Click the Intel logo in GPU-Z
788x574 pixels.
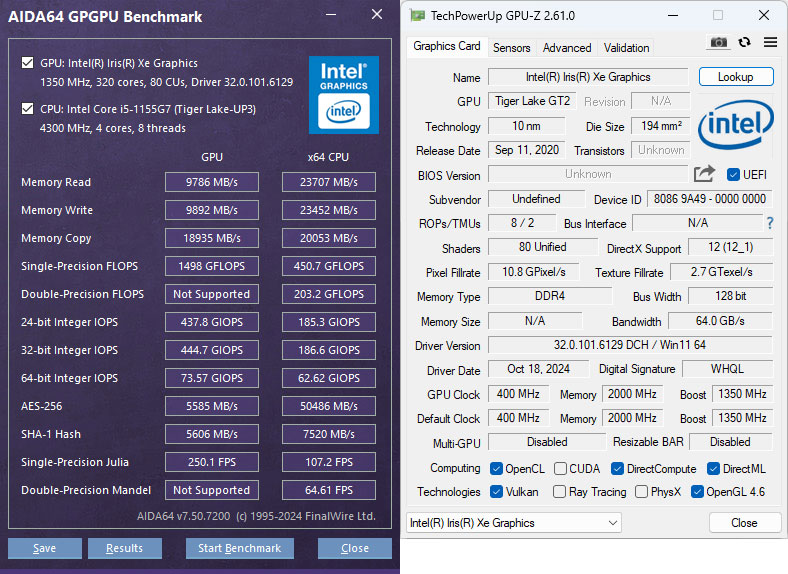click(735, 127)
